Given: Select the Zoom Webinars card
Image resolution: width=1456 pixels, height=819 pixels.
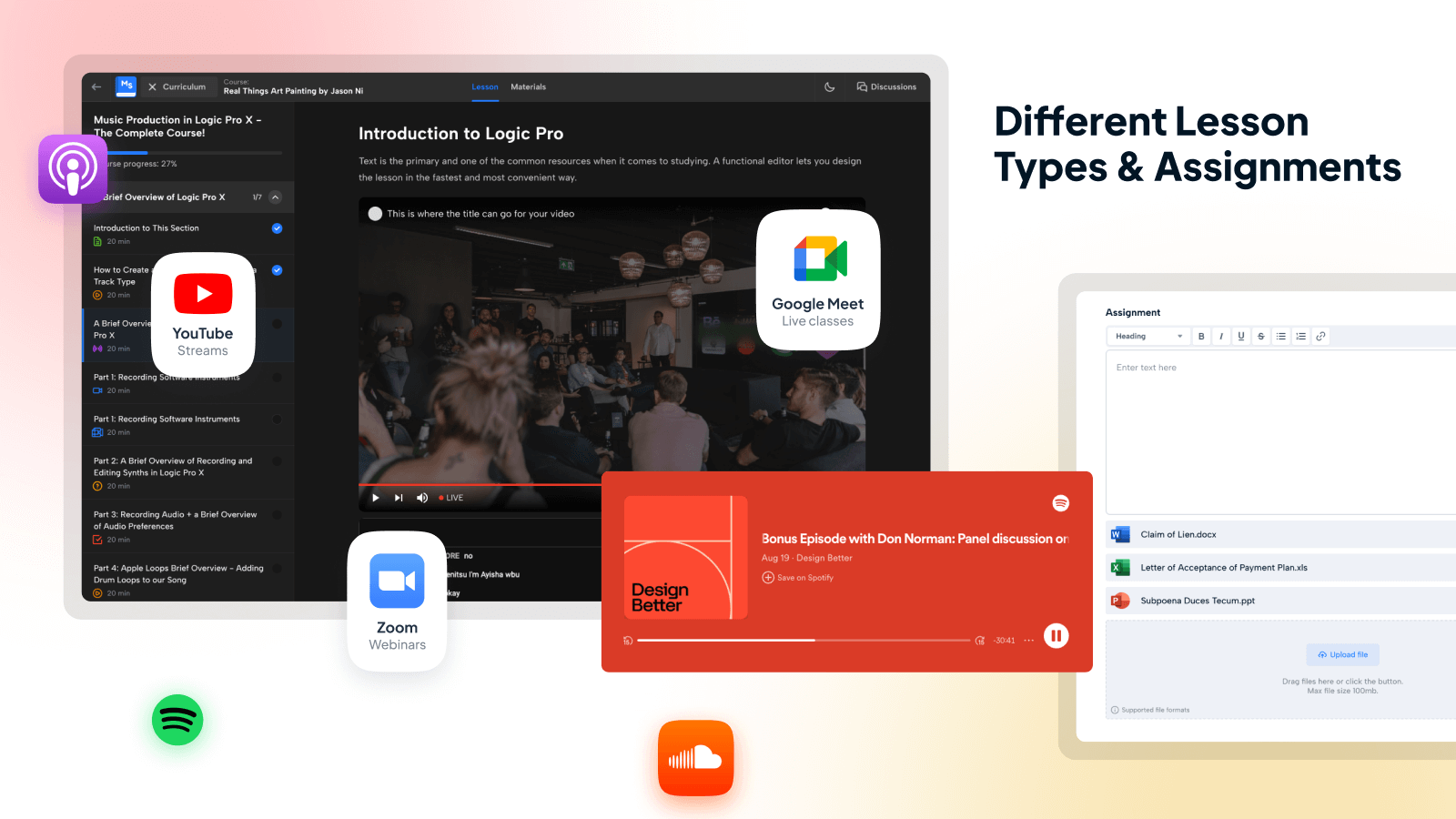Looking at the screenshot, I should (x=397, y=602).
